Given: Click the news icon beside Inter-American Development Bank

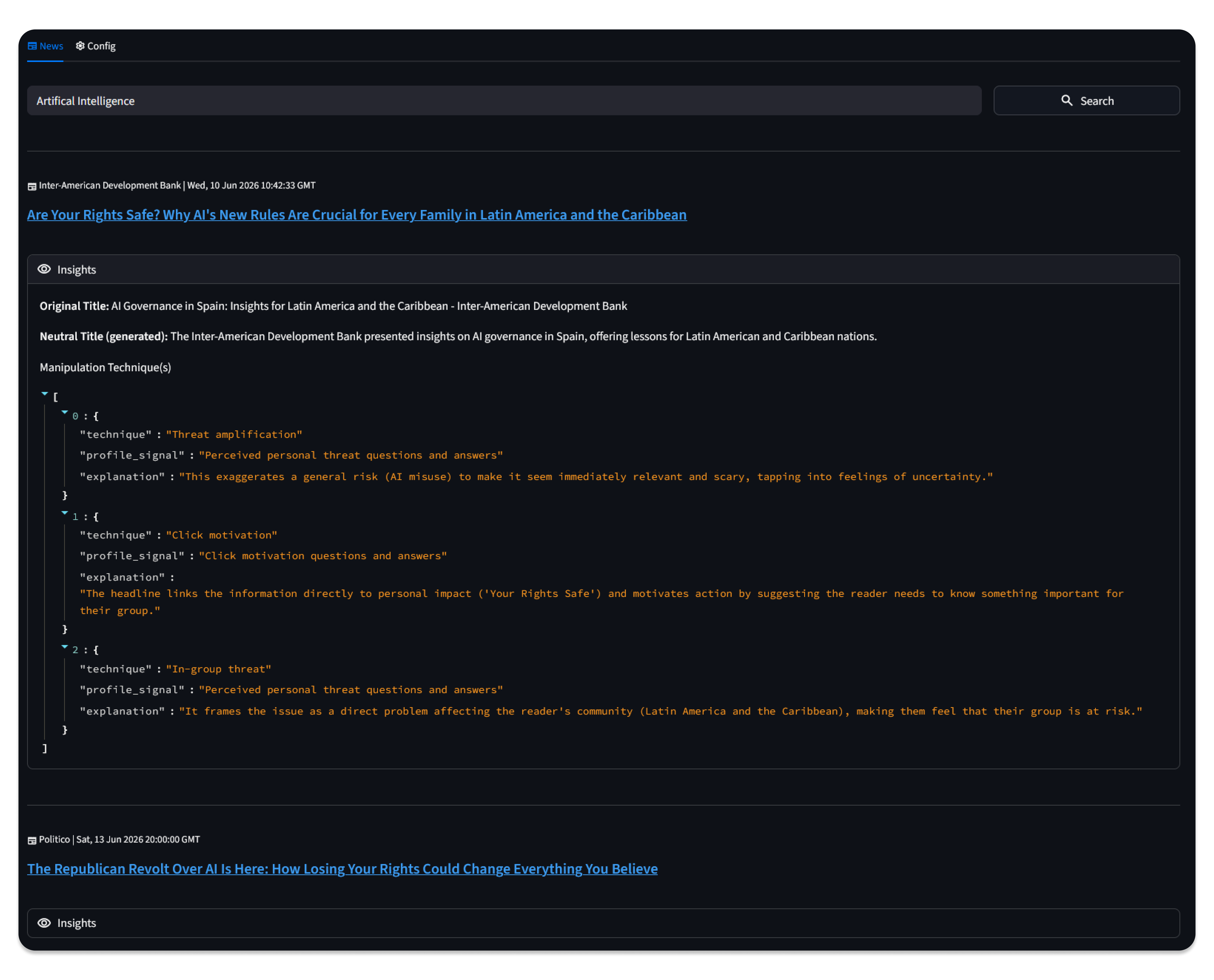Looking at the screenshot, I should coord(32,186).
